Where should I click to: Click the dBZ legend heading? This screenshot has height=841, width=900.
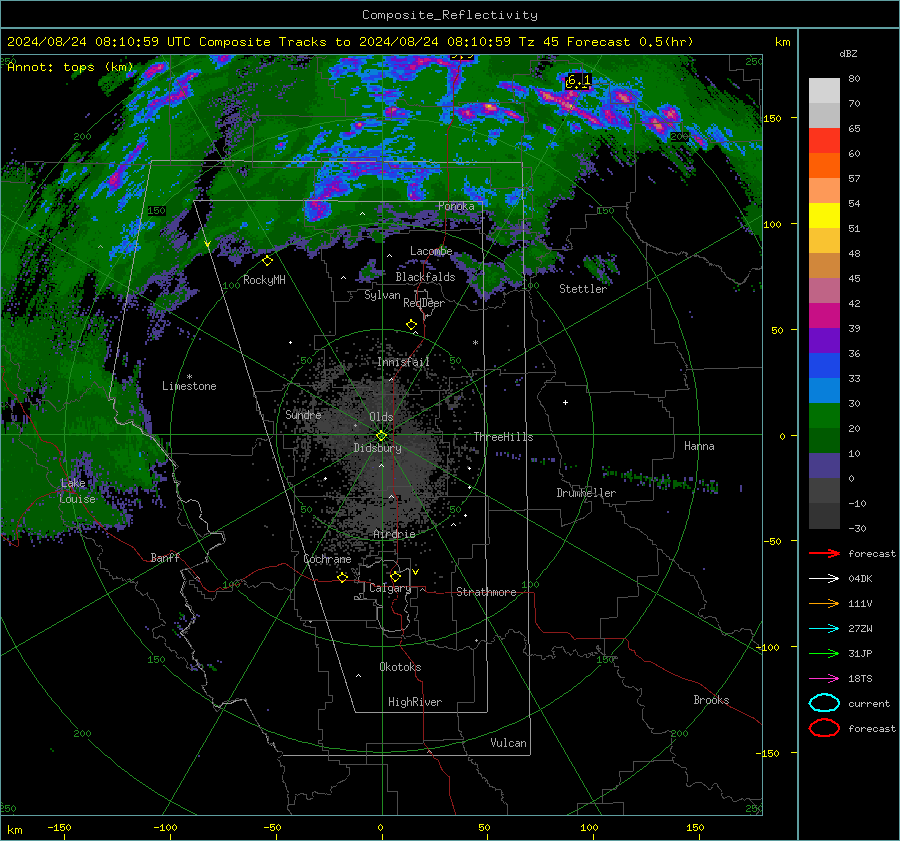click(848, 54)
